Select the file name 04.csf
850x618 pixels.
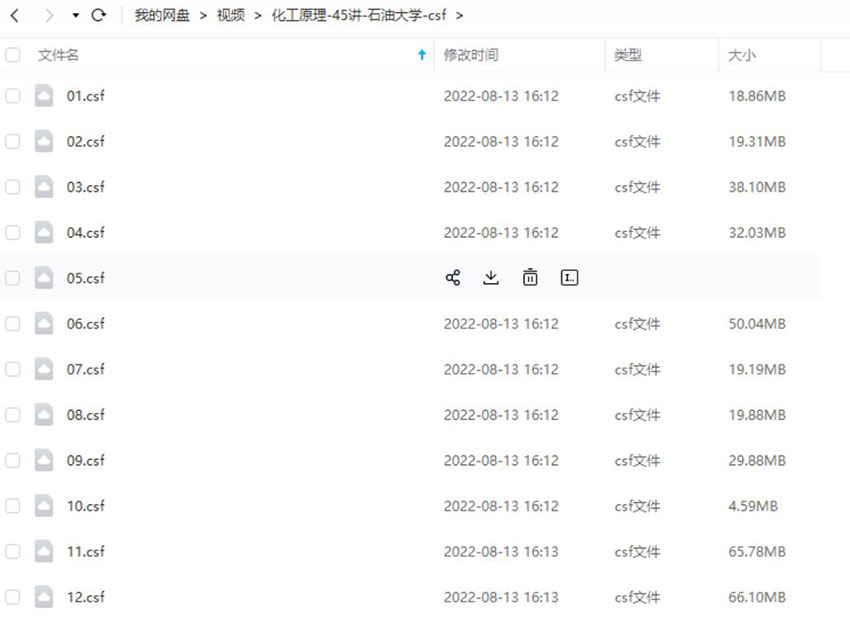click(x=86, y=233)
